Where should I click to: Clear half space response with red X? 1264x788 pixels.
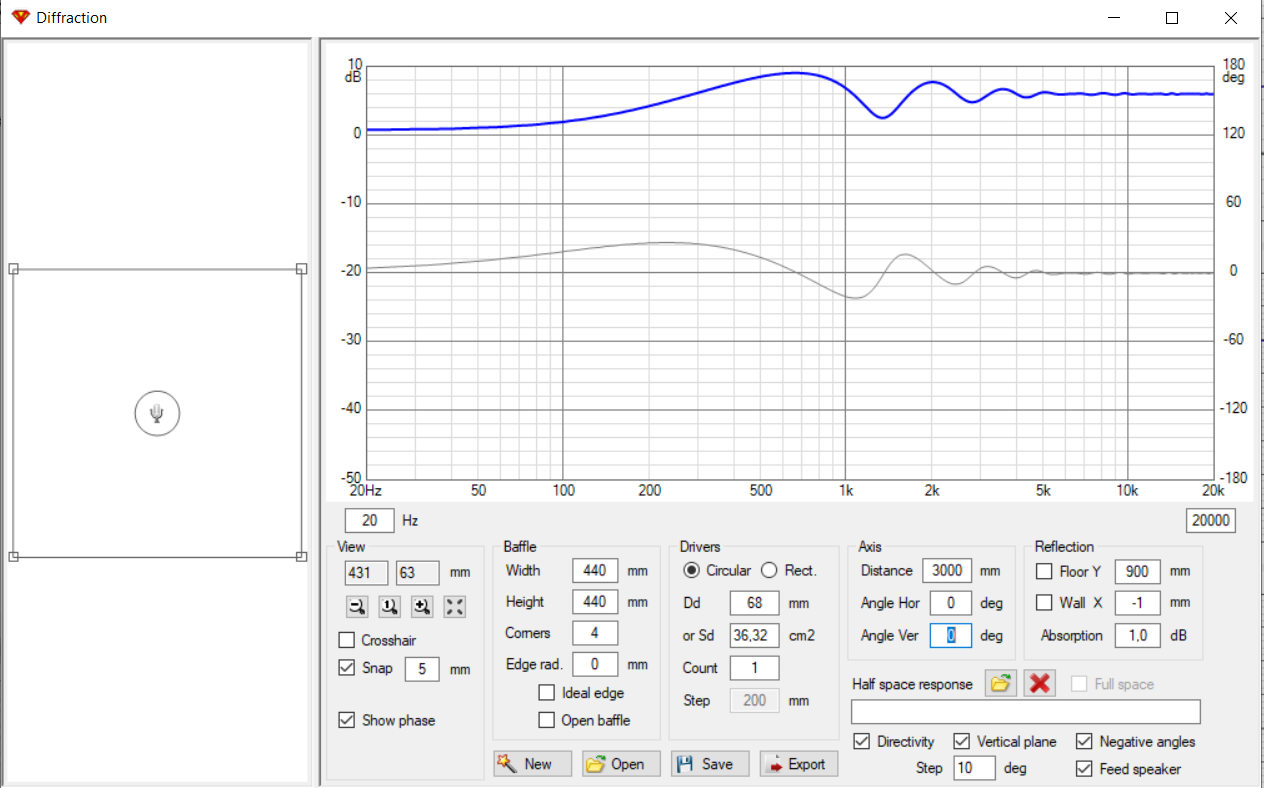pyautogui.click(x=1041, y=684)
